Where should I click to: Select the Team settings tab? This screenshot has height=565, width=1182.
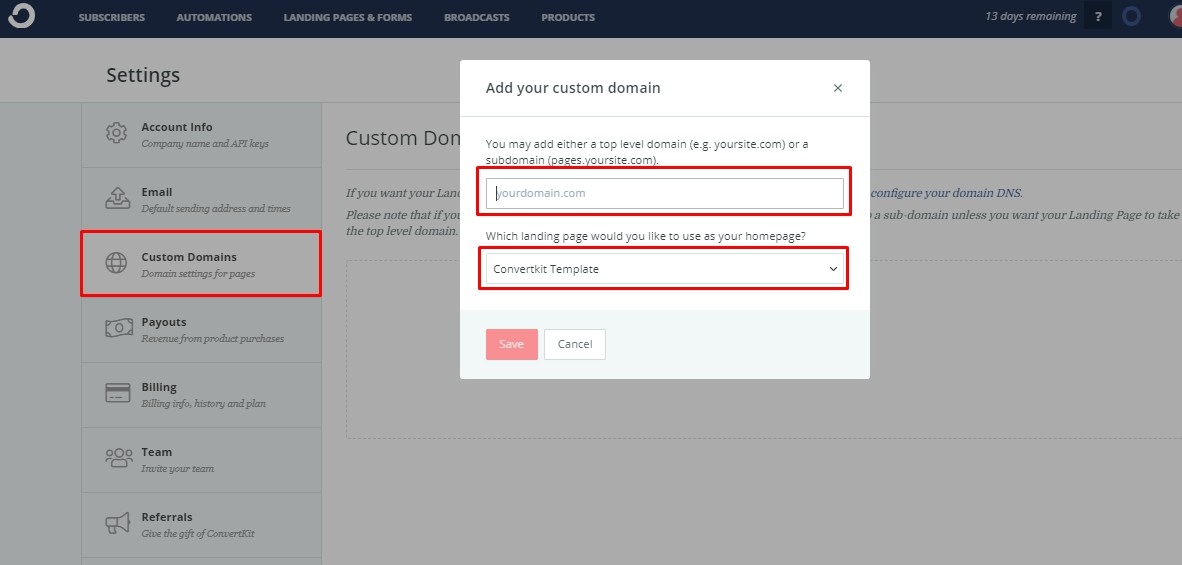[201, 460]
